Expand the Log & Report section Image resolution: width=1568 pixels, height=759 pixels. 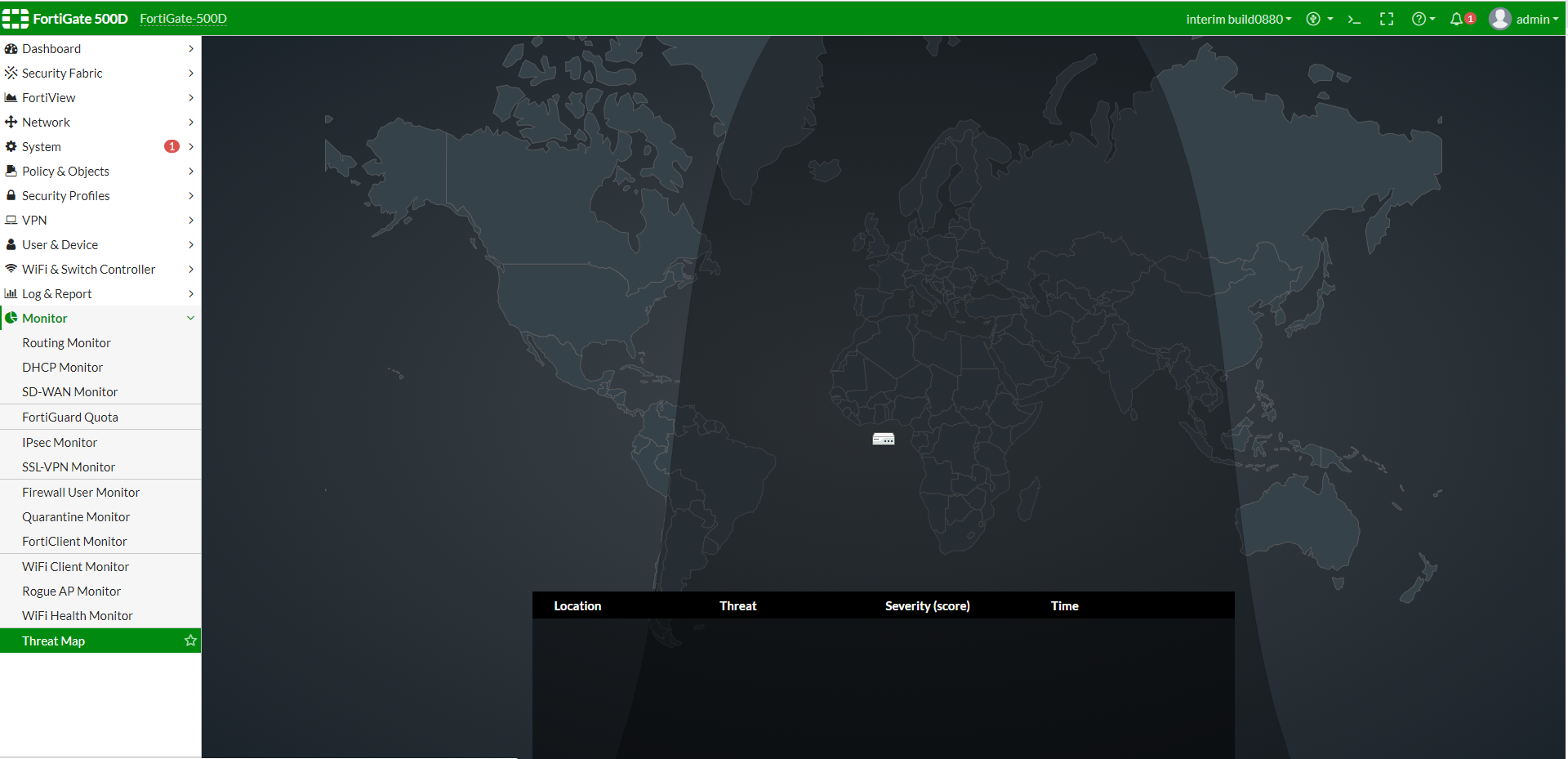(x=100, y=294)
